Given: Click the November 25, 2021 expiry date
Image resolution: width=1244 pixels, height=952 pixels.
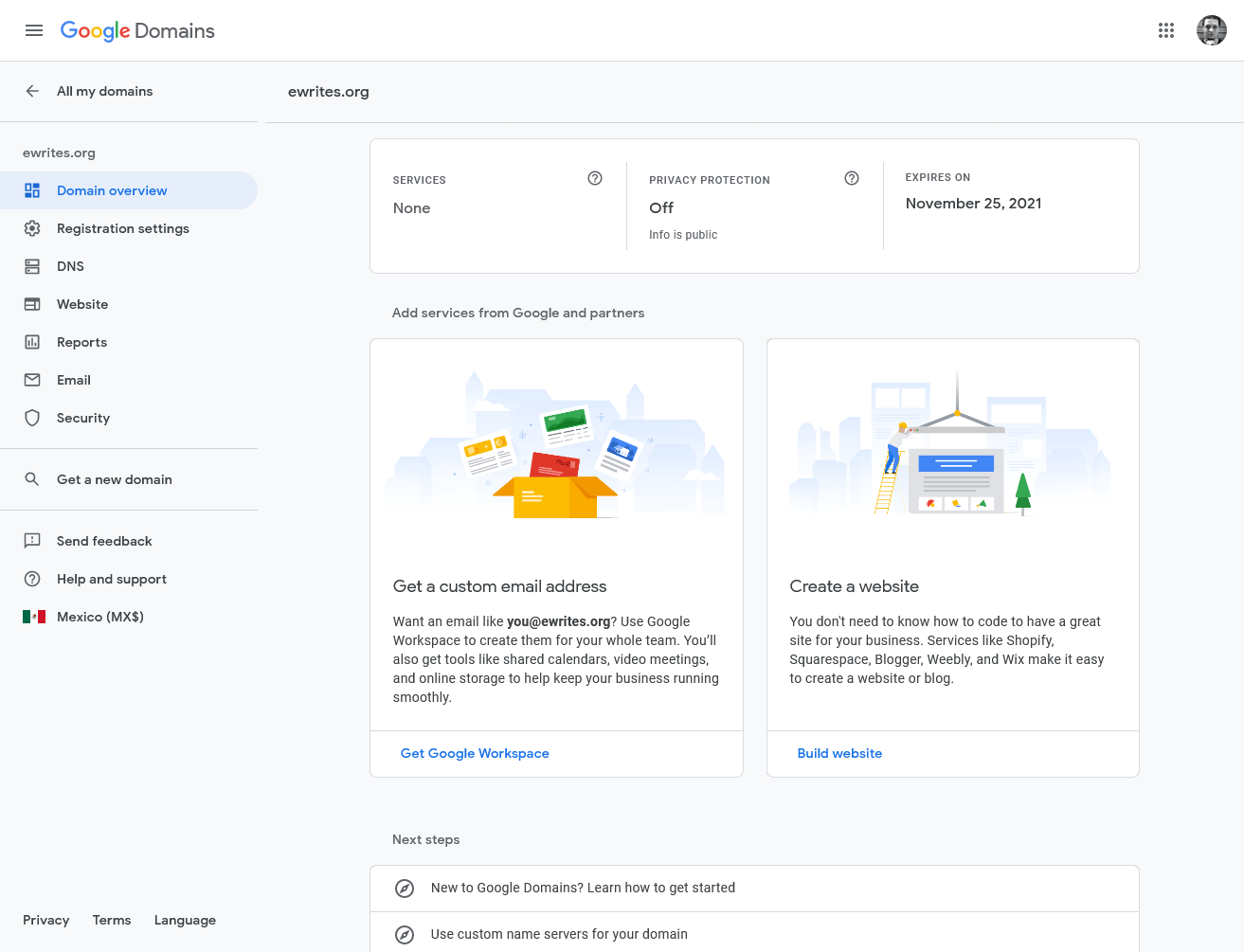Looking at the screenshot, I should [x=973, y=203].
